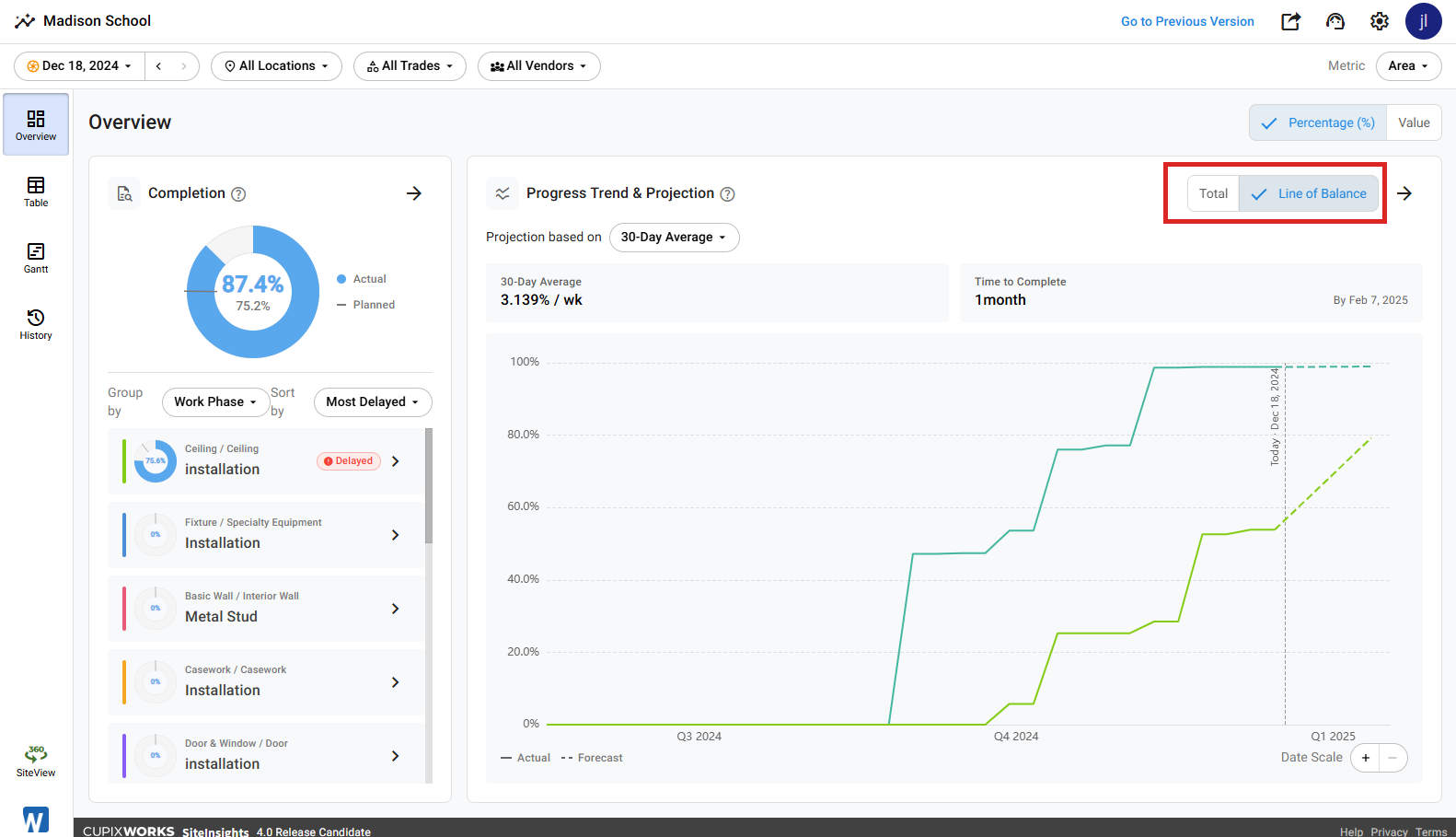Image resolution: width=1456 pixels, height=837 pixels.
Task: Open the Gantt view in sidebar
Action: tap(36, 258)
